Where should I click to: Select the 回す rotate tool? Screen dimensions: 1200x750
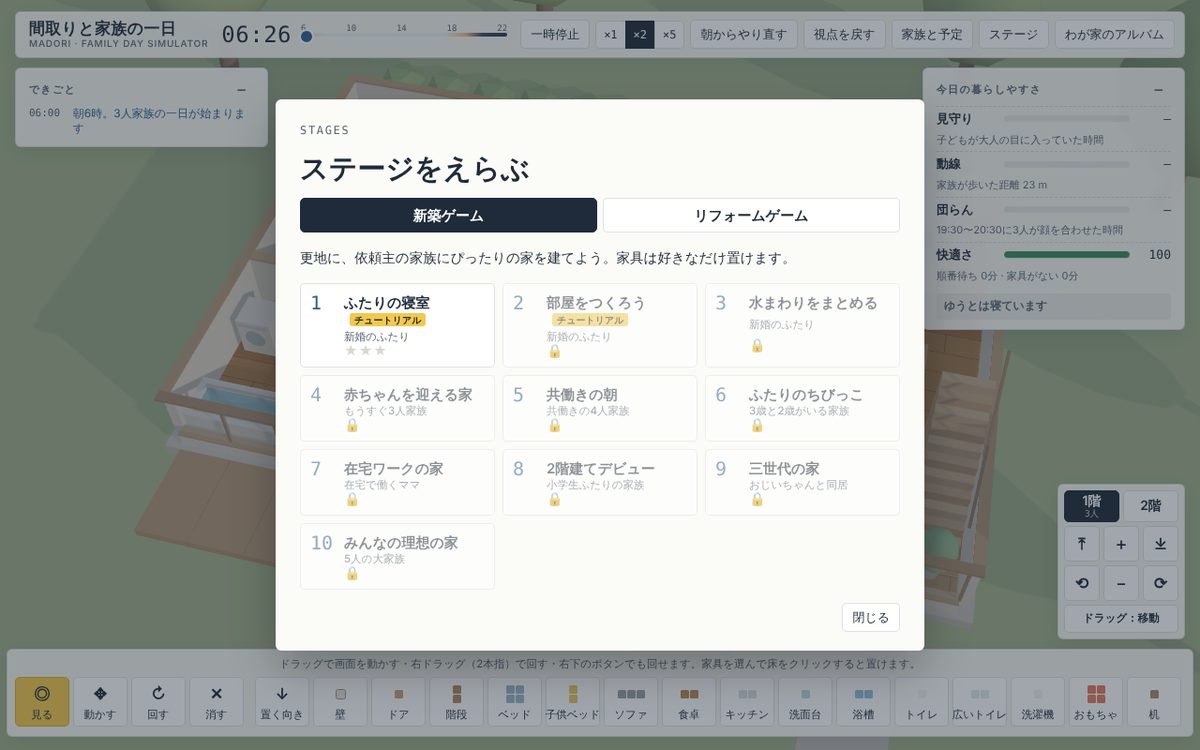click(158, 702)
